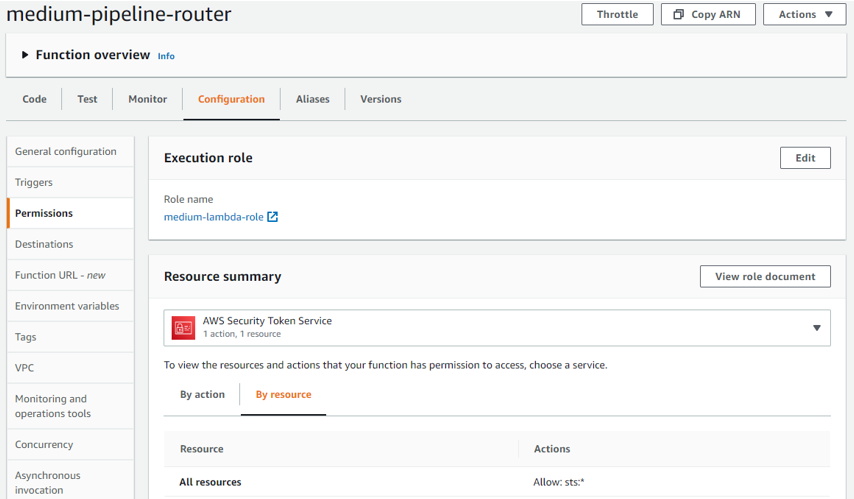Click the Execution role heading
Image resolution: width=854 pixels, height=499 pixels.
click(208, 158)
